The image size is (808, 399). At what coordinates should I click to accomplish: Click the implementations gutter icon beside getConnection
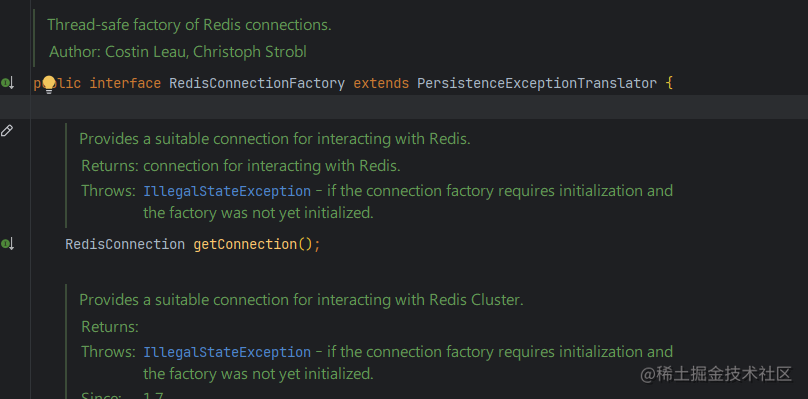pyautogui.click(x=8, y=244)
